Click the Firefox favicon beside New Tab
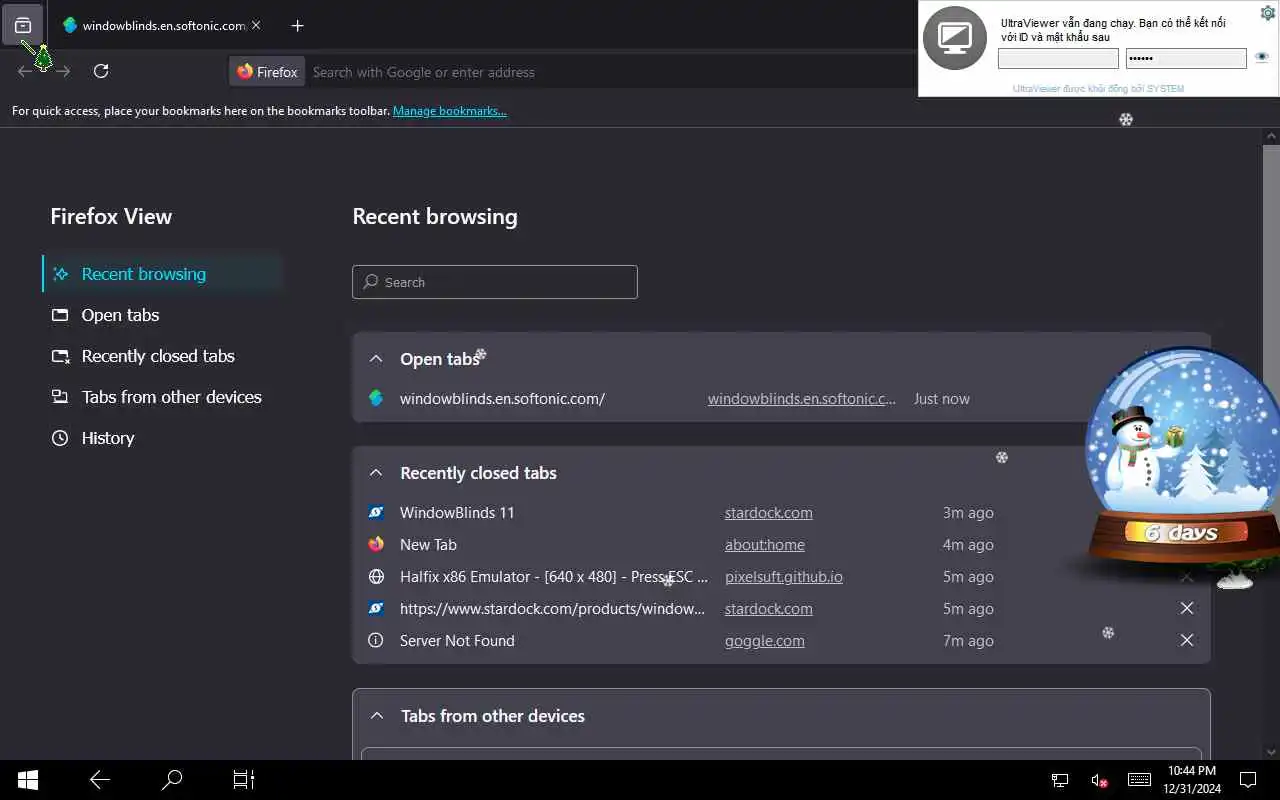Image resolution: width=1280 pixels, height=800 pixels. click(376, 545)
